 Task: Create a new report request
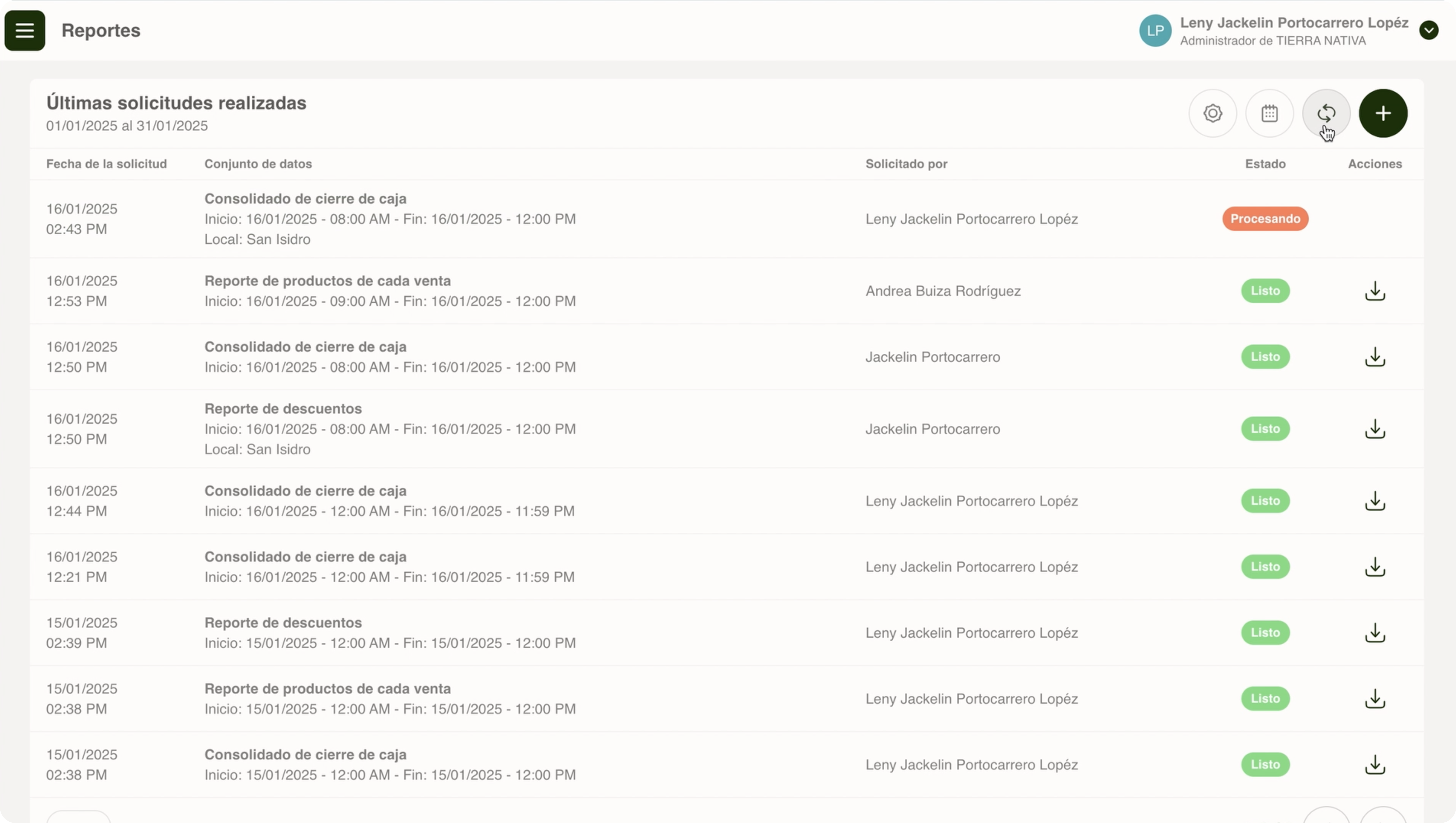coord(1383,113)
